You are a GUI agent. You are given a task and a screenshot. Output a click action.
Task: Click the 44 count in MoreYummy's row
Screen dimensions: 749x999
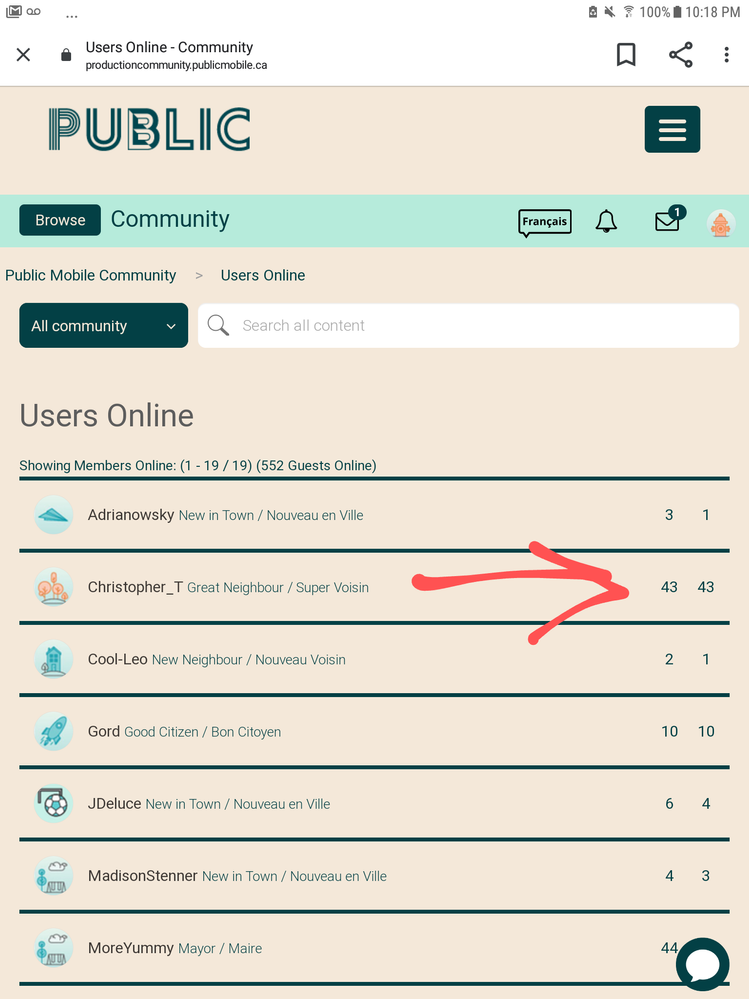coord(669,947)
